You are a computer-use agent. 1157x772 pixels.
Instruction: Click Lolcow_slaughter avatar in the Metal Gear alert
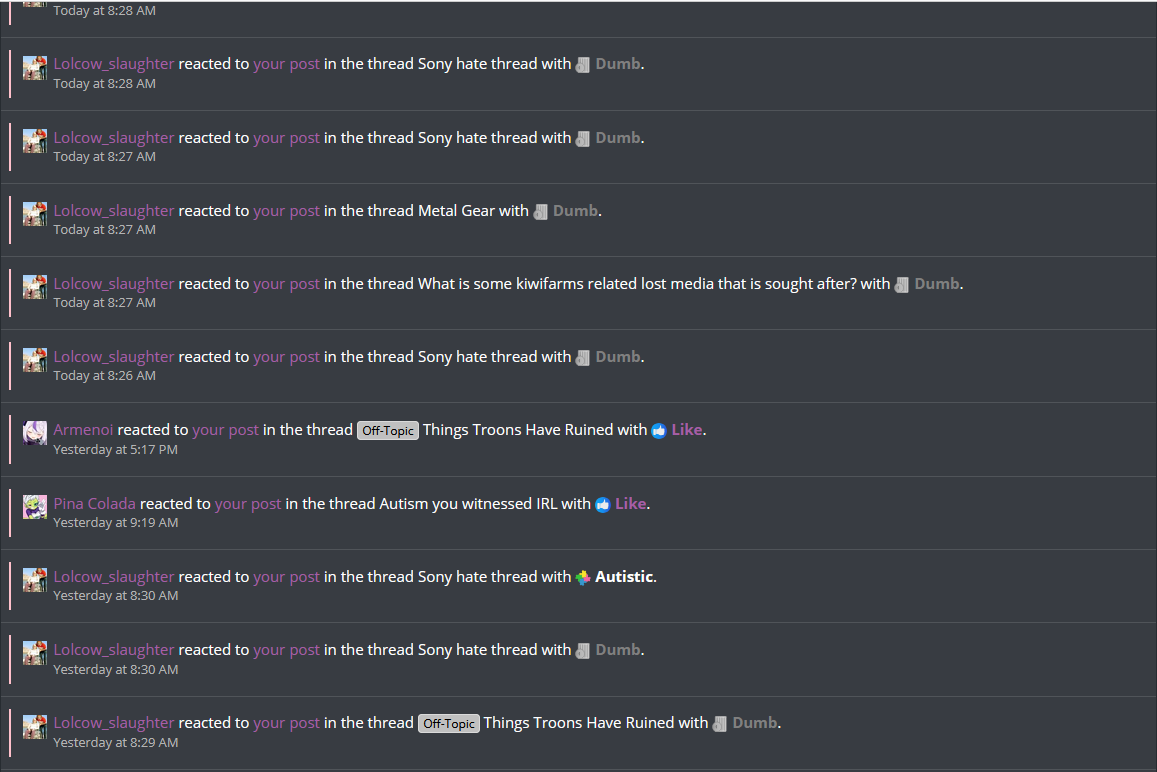35,214
